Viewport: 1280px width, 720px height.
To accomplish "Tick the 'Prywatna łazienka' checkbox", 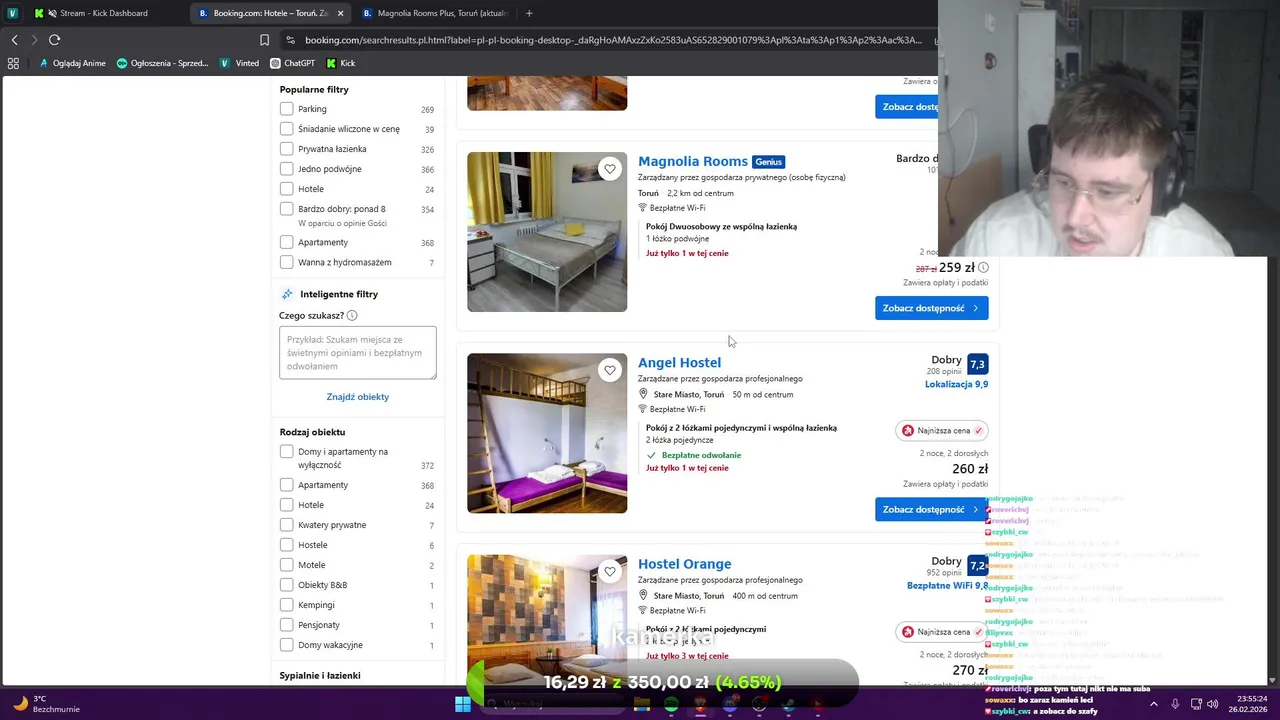I will 287,149.
